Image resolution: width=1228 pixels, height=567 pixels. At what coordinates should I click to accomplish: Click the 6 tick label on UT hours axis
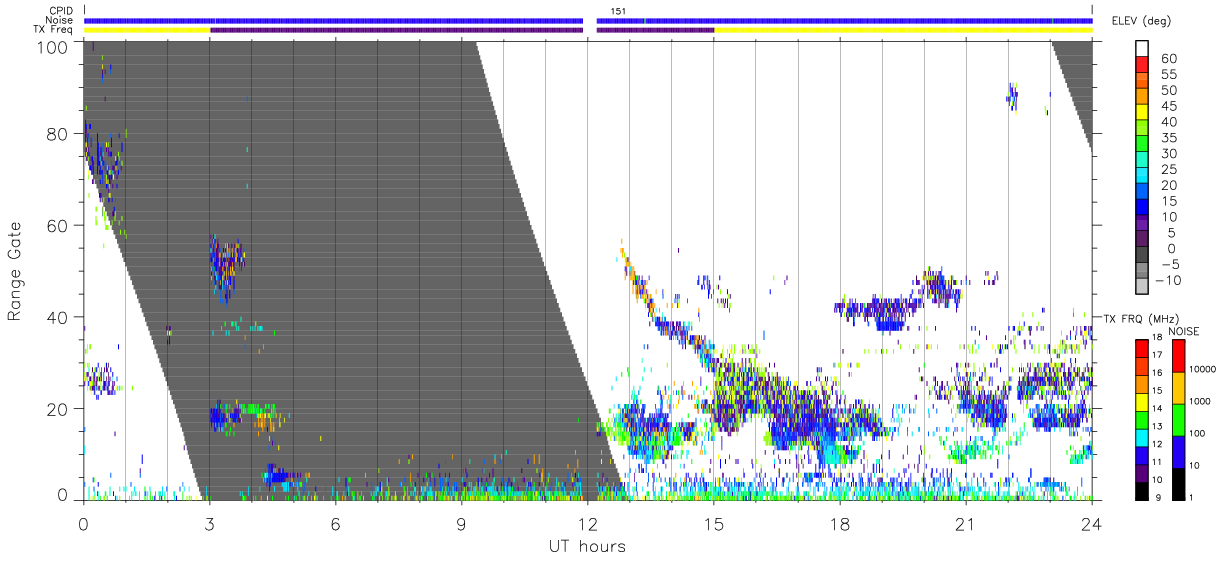(x=335, y=524)
